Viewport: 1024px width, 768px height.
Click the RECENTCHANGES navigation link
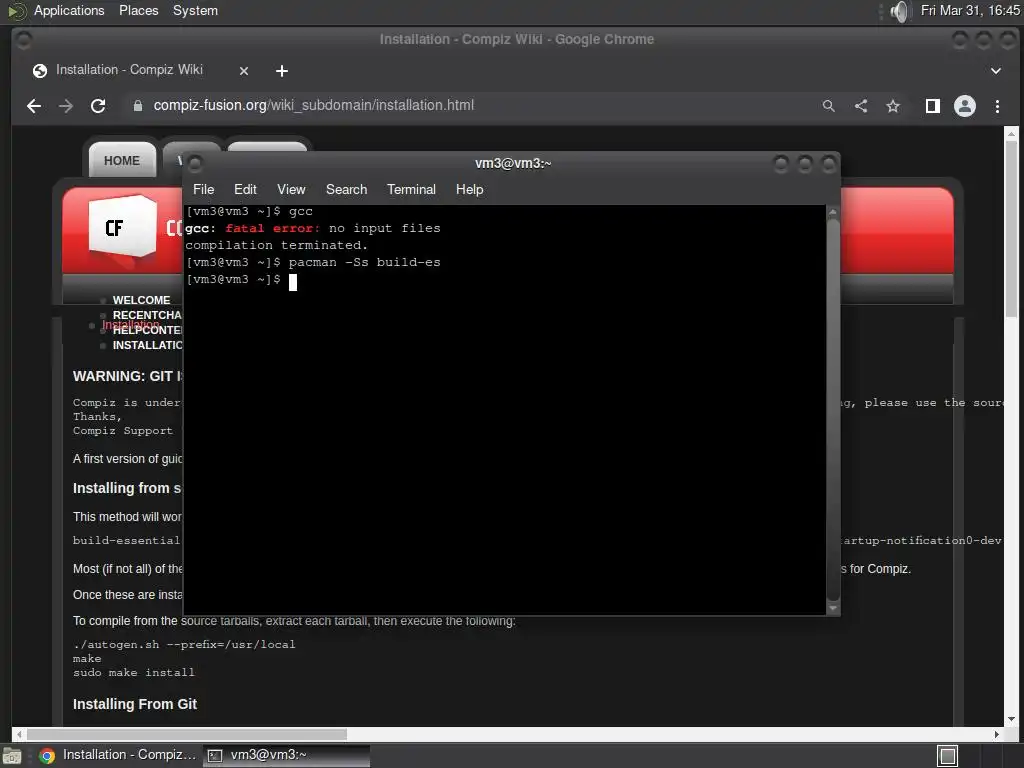[x=147, y=315]
